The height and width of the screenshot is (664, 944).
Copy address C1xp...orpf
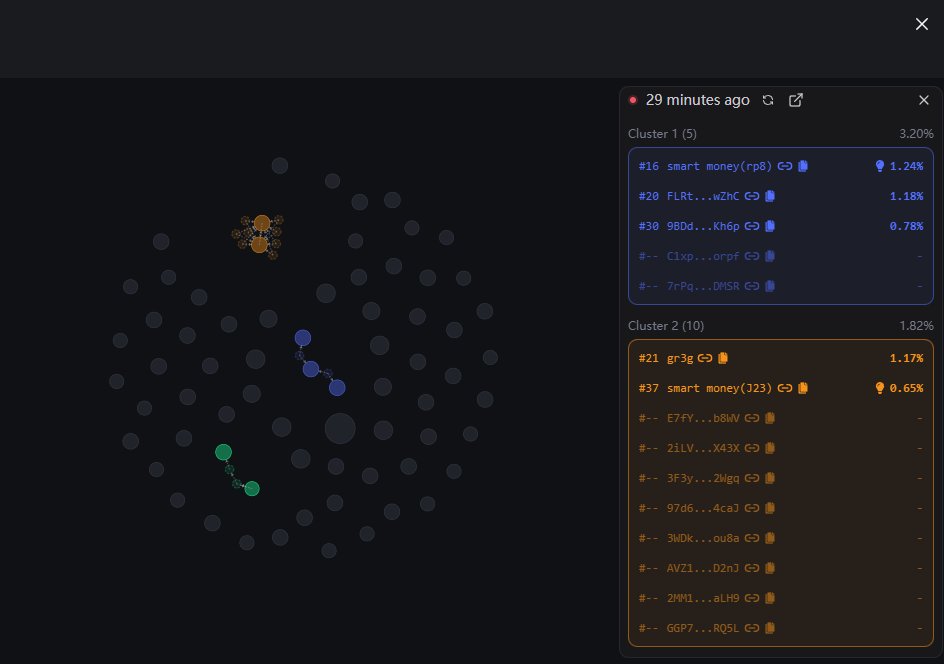pyautogui.click(x=770, y=256)
